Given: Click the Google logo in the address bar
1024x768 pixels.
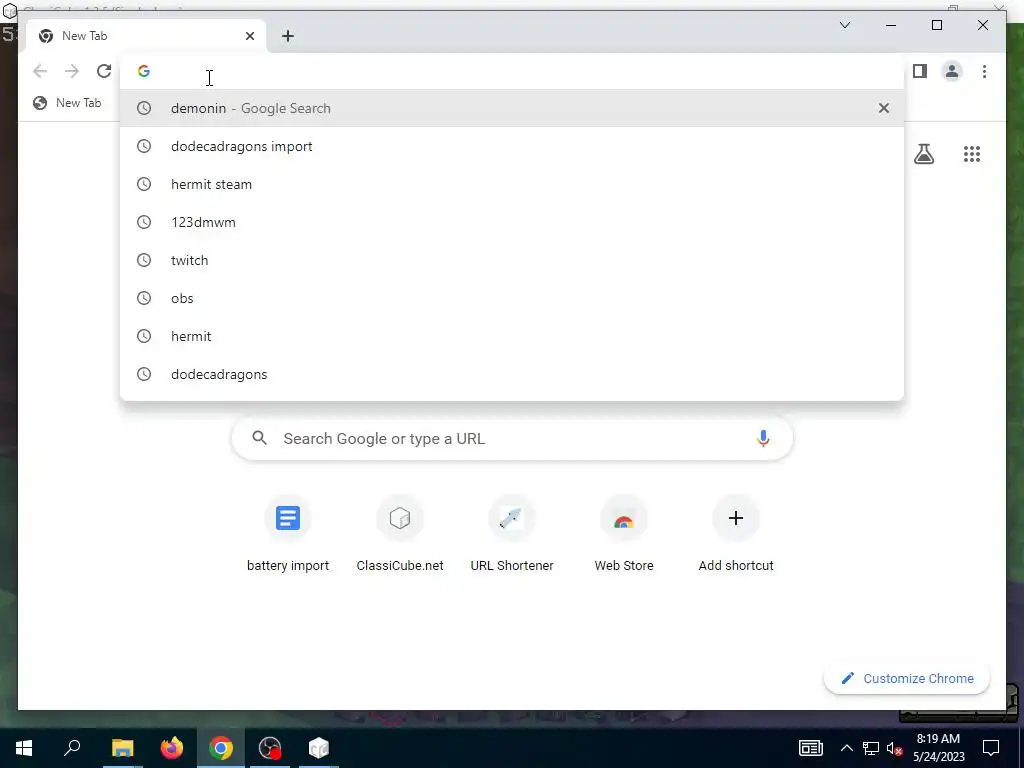Looking at the screenshot, I should click(144, 71).
